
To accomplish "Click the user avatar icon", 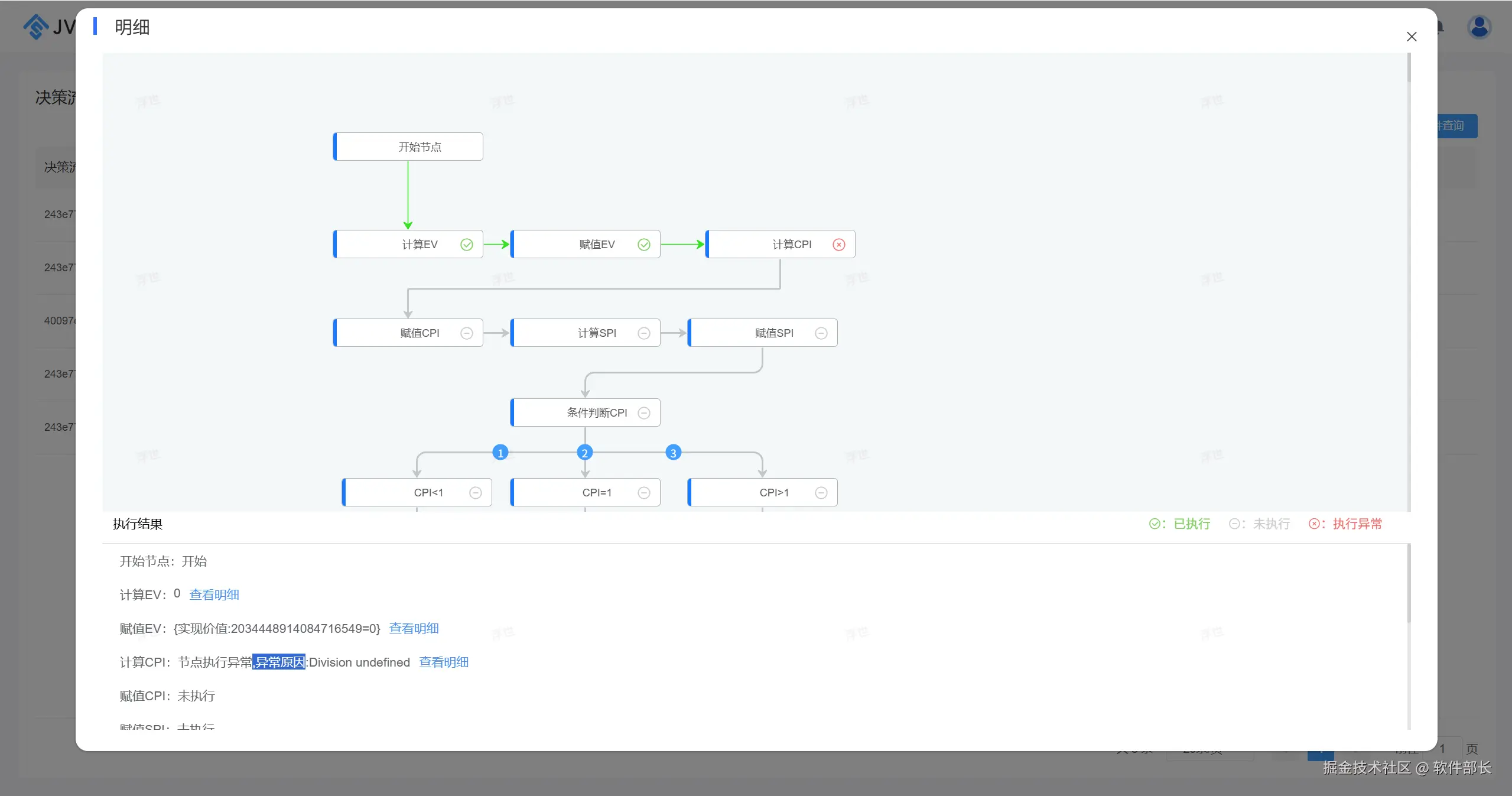I will [x=1479, y=27].
